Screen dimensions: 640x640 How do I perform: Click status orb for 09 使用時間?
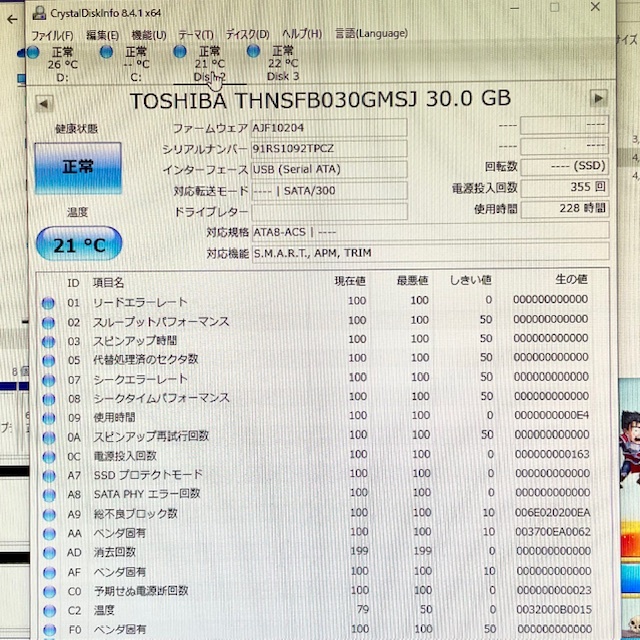49,418
